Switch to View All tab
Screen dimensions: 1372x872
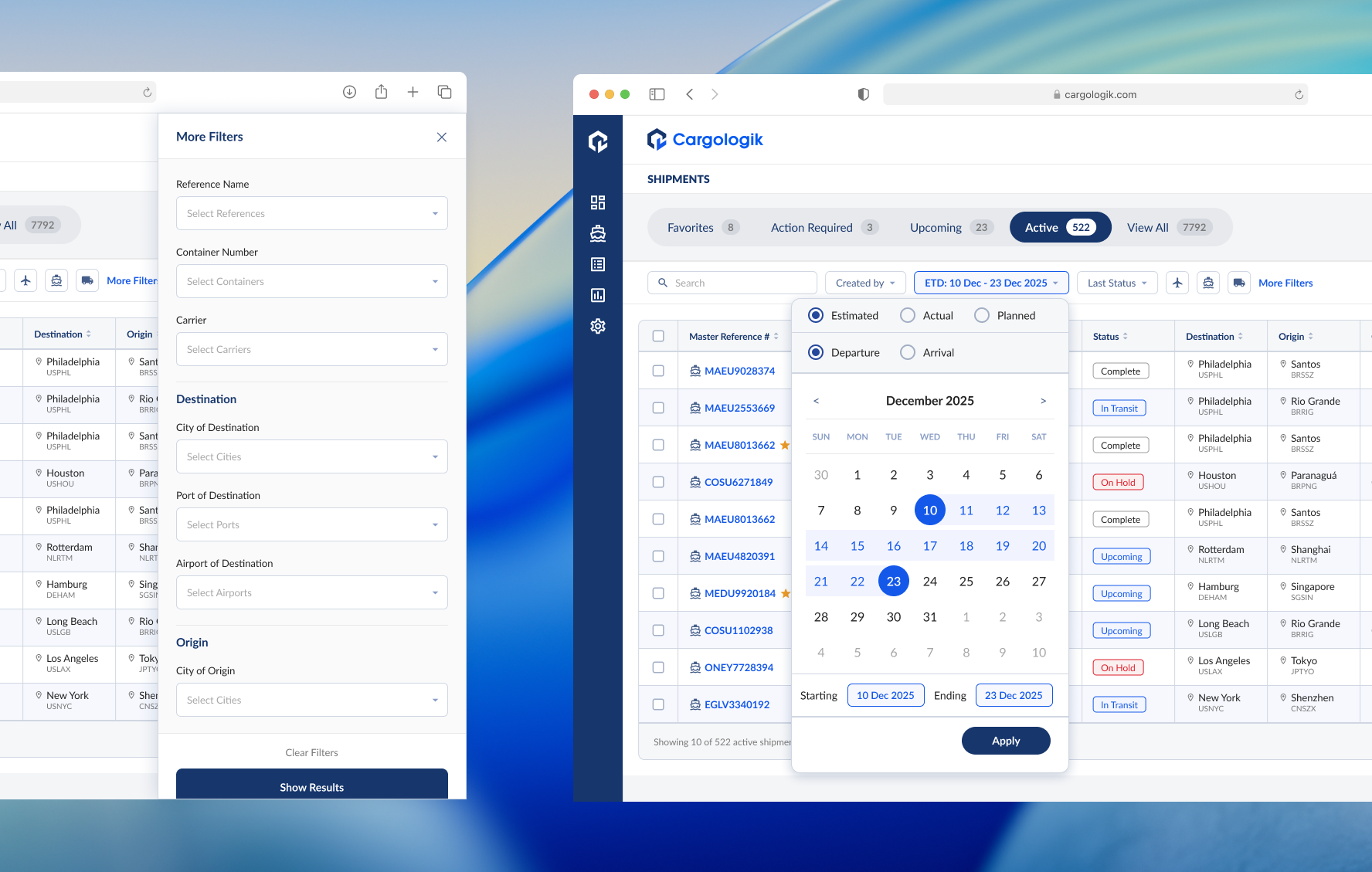tap(1170, 227)
